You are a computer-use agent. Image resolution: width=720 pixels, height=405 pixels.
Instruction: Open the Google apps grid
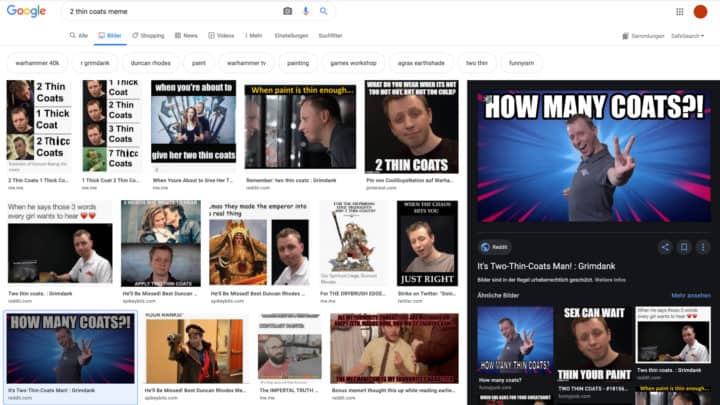point(680,11)
